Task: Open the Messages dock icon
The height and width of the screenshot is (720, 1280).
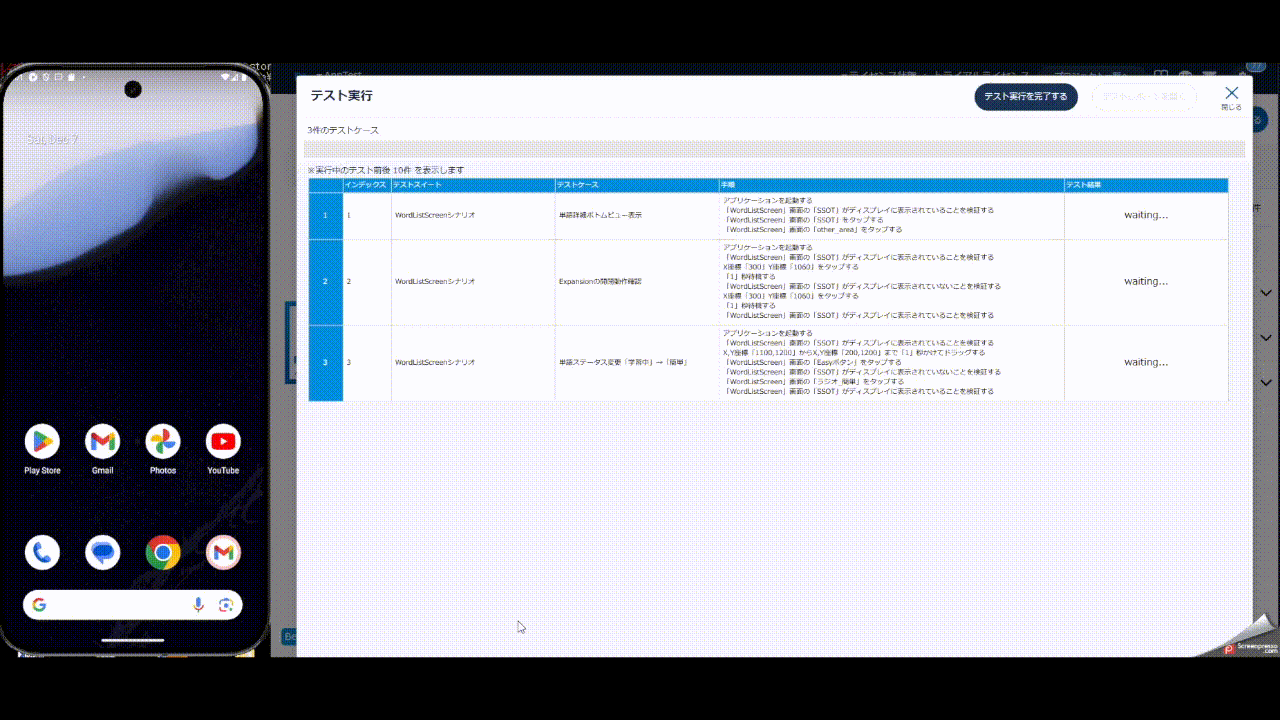Action: [x=102, y=552]
